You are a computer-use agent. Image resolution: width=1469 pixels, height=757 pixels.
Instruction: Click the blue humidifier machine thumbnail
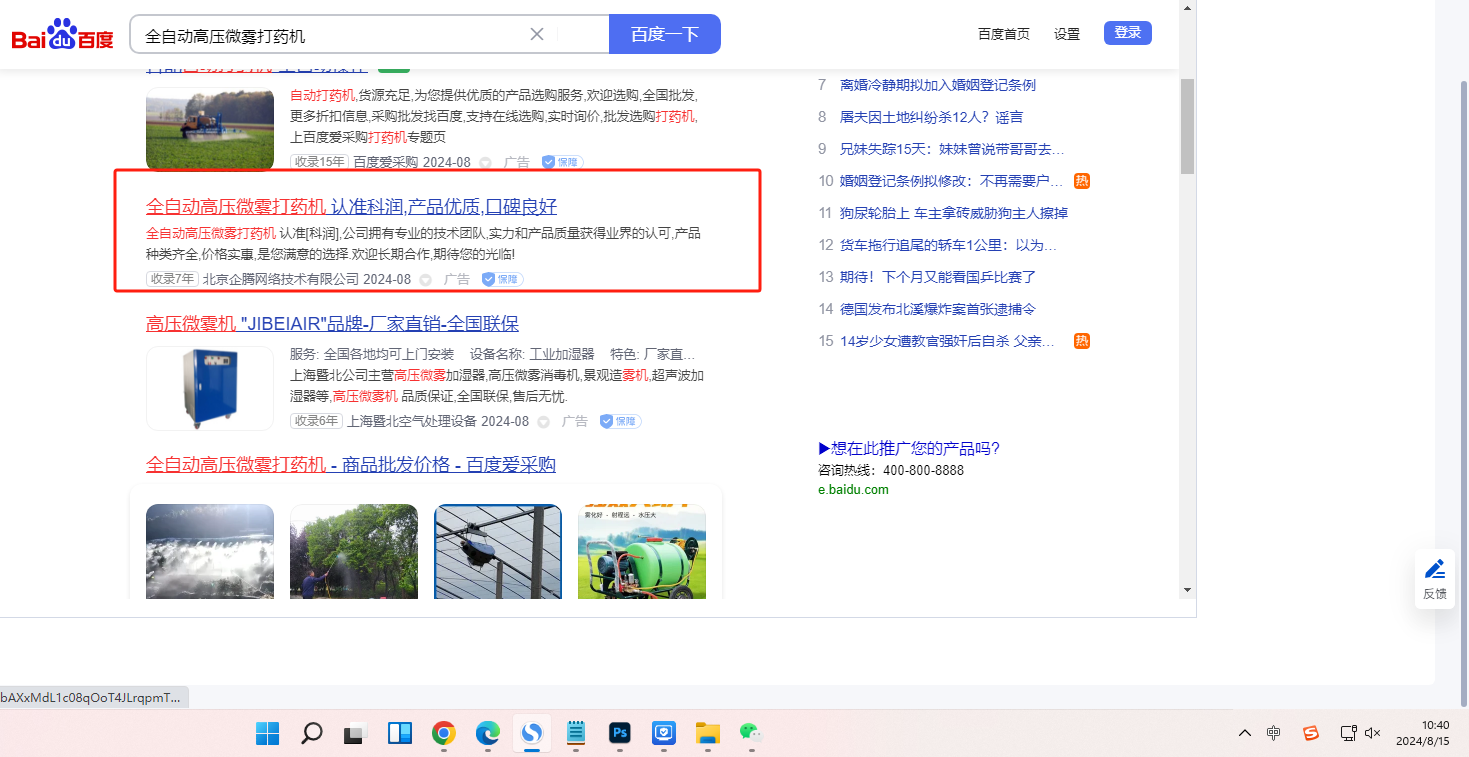pyautogui.click(x=210, y=388)
